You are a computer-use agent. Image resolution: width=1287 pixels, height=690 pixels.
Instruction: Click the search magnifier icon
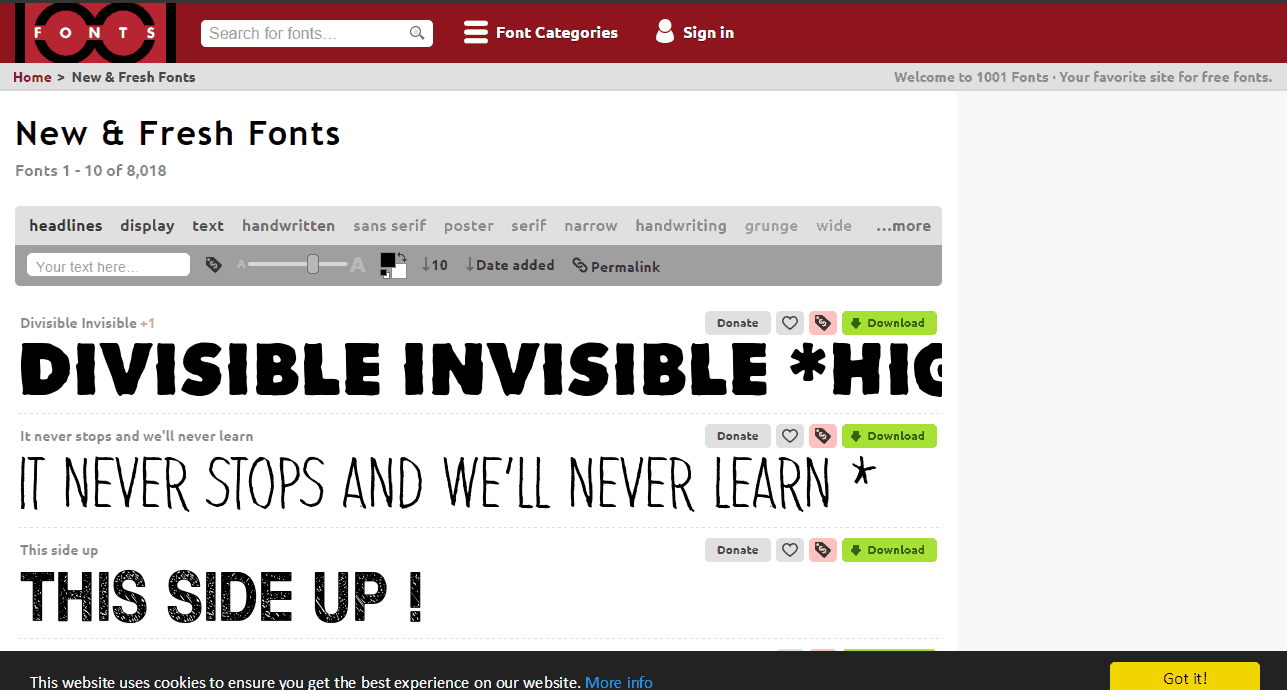coord(417,33)
